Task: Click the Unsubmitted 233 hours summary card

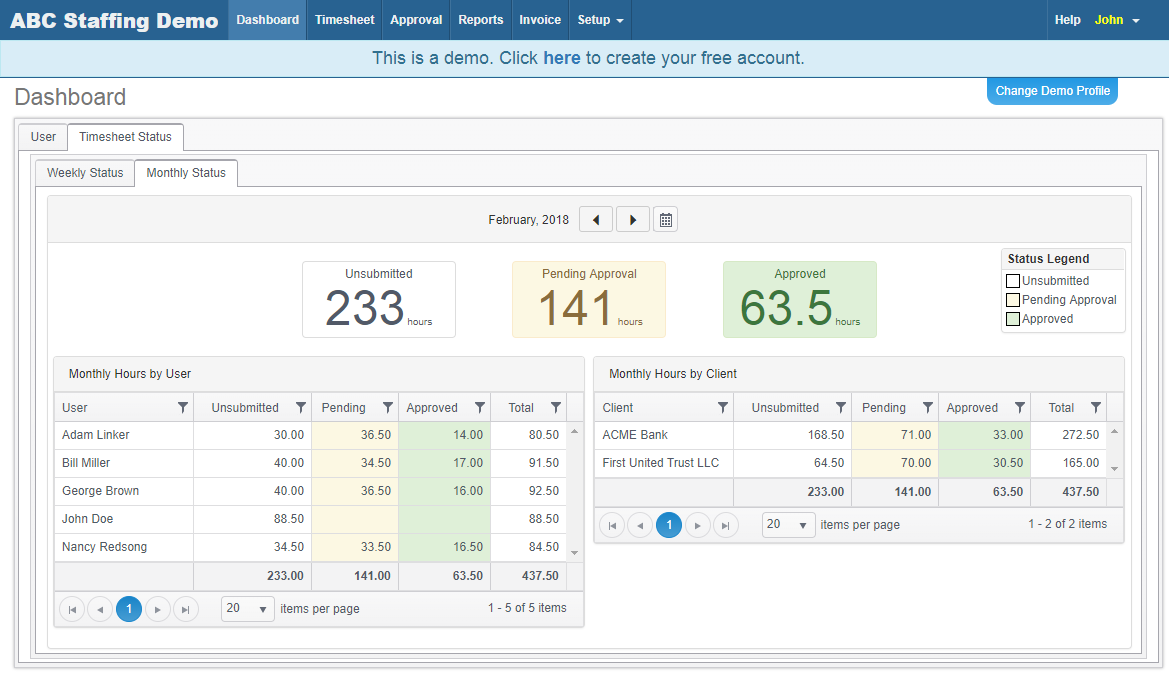Action: point(379,299)
